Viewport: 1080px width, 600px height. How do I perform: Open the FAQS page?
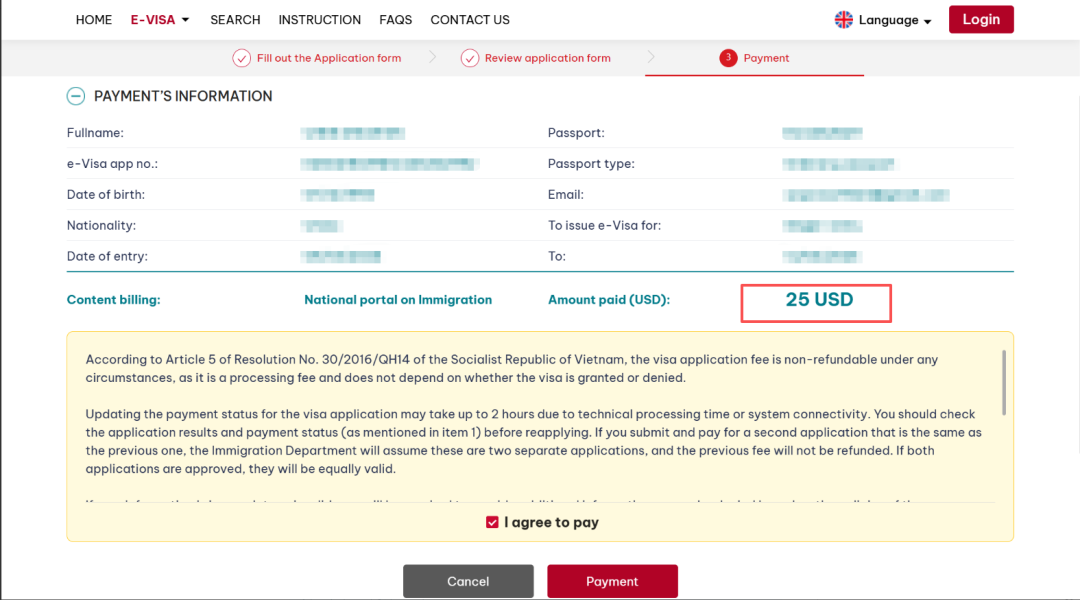(395, 20)
